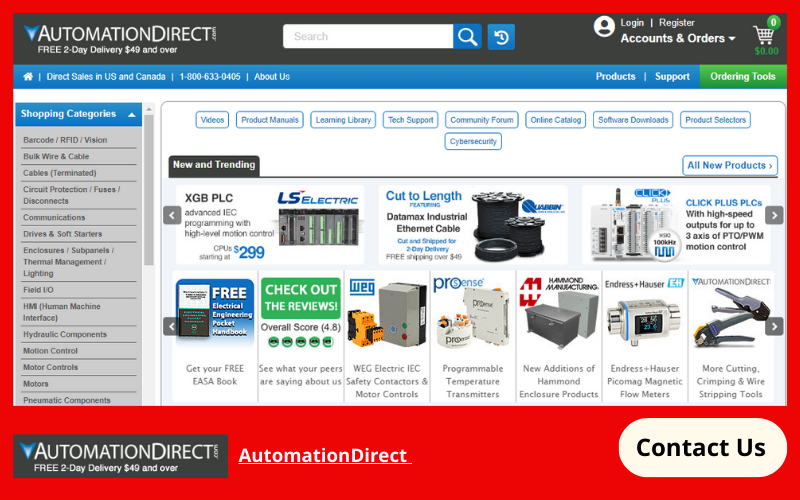Click the Cybersecurity button
800x500 pixels.
(x=473, y=141)
